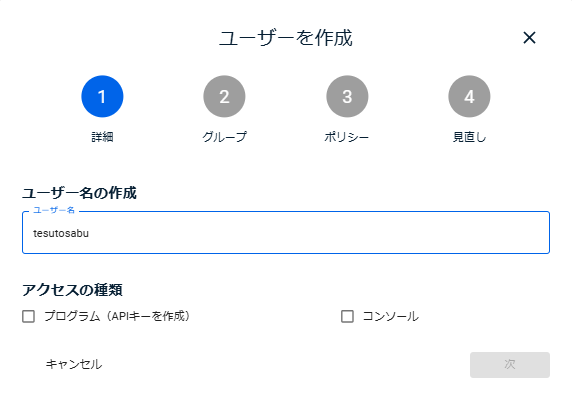The height and width of the screenshot is (398, 572).
Task: Click the キャンセル button
Action: (74, 364)
